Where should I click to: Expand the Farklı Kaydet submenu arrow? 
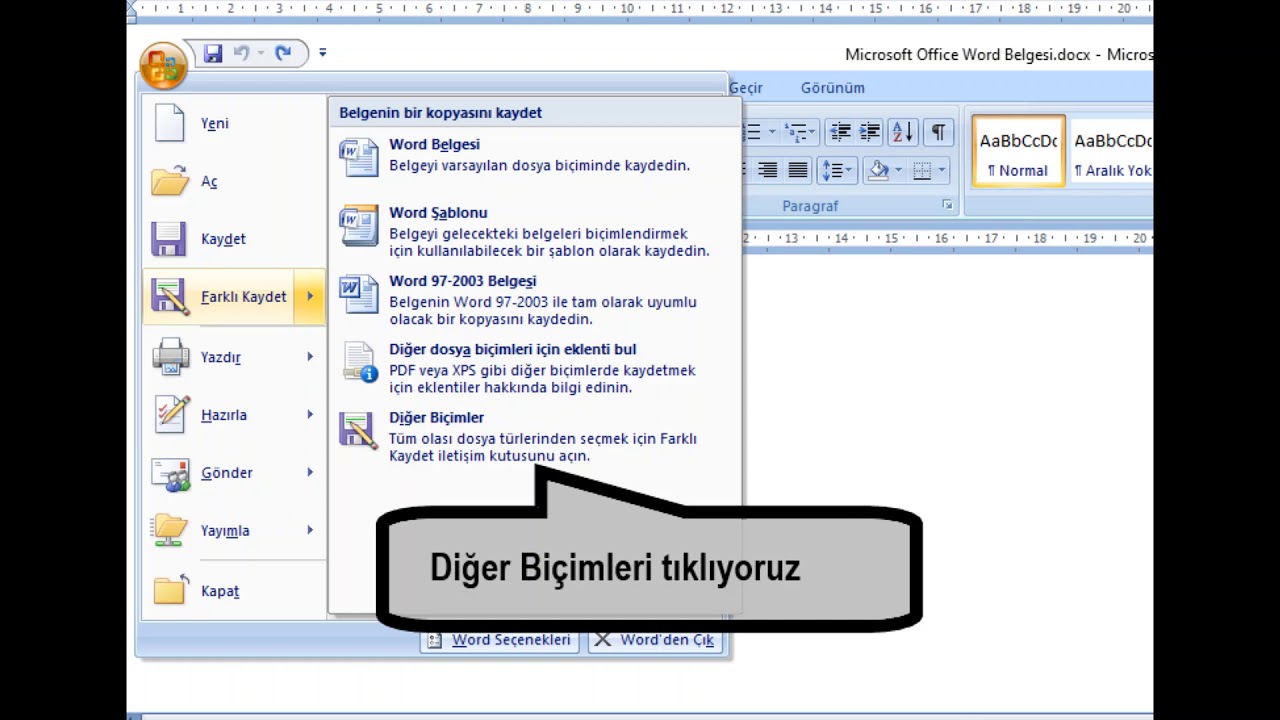[x=310, y=297]
